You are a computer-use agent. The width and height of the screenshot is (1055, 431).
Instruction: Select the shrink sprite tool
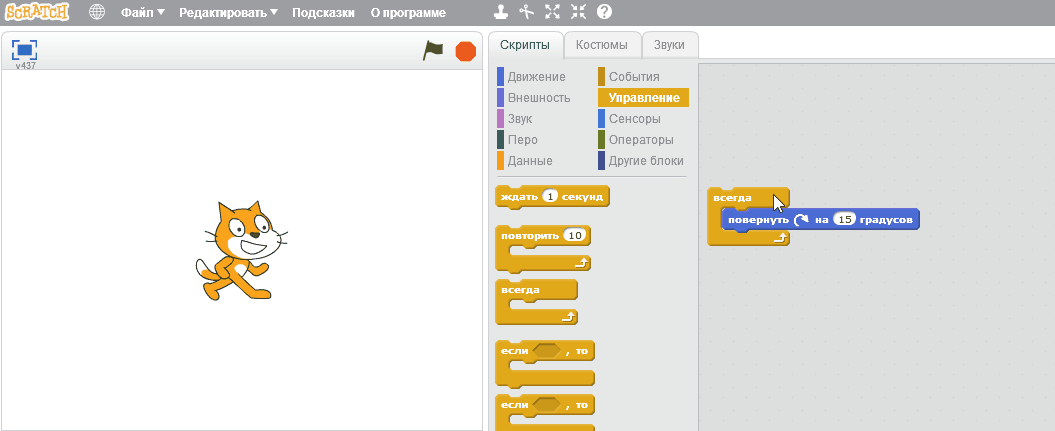pyautogui.click(x=578, y=13)
